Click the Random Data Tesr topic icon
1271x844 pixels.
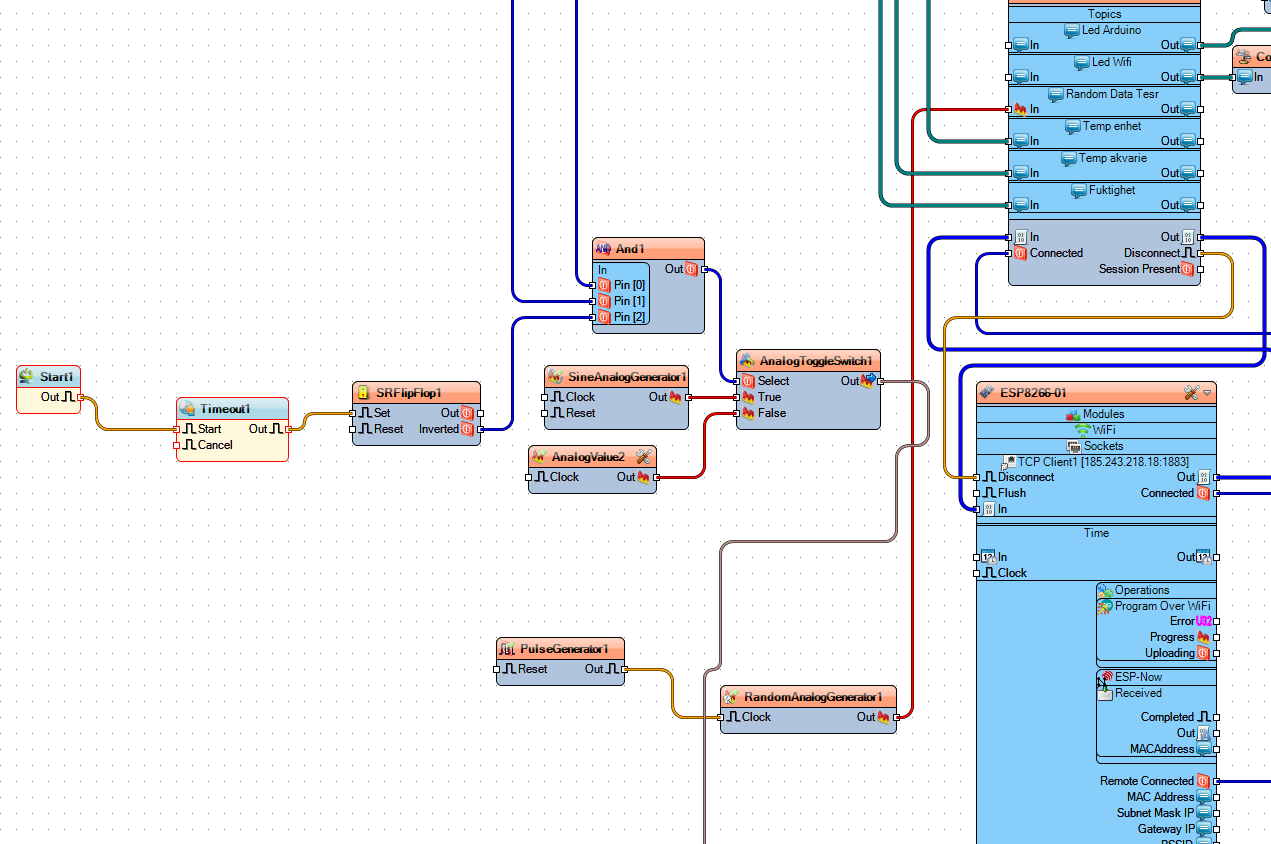tap(1056, 94)
